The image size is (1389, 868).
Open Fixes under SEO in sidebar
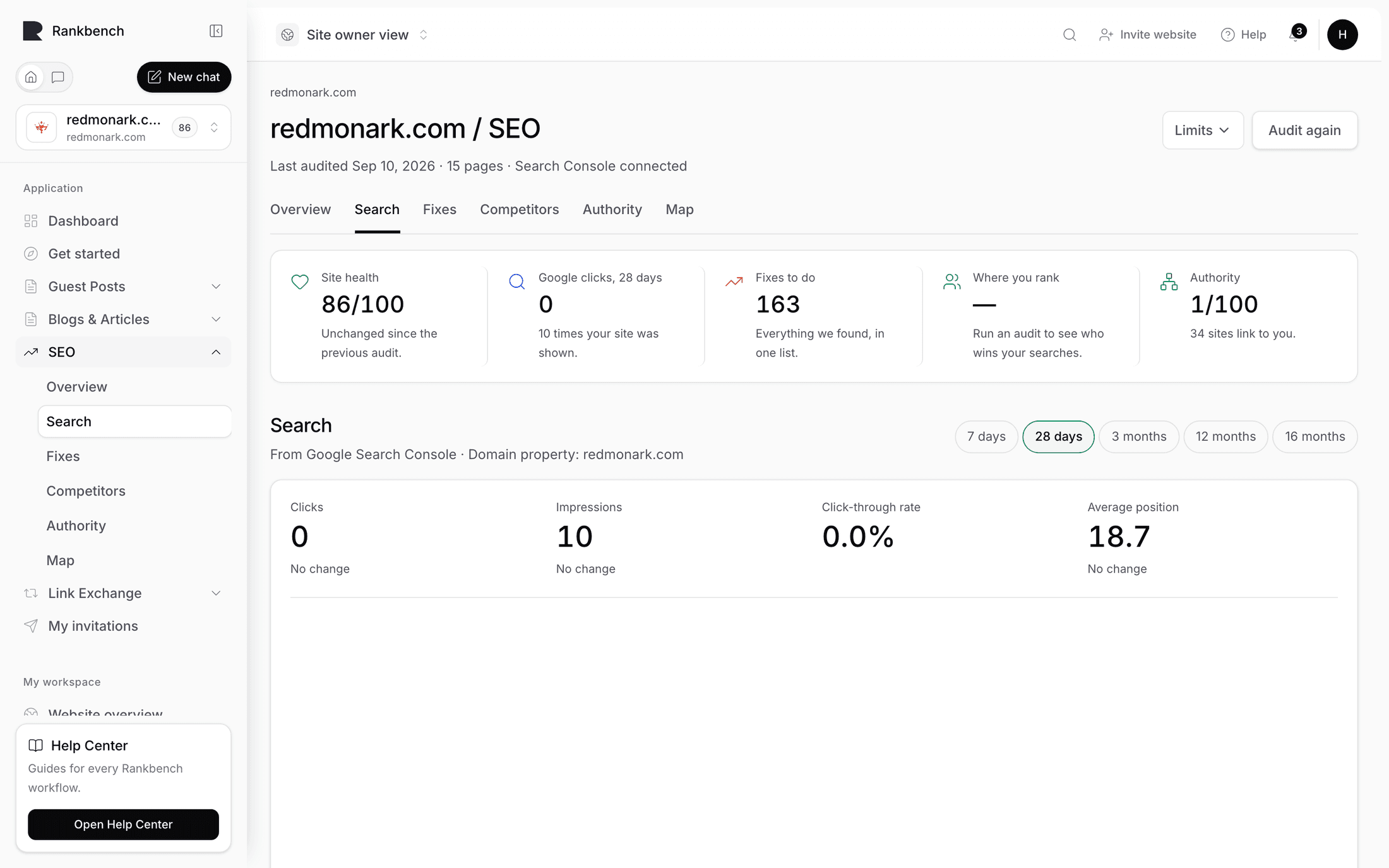coord(134,456)
